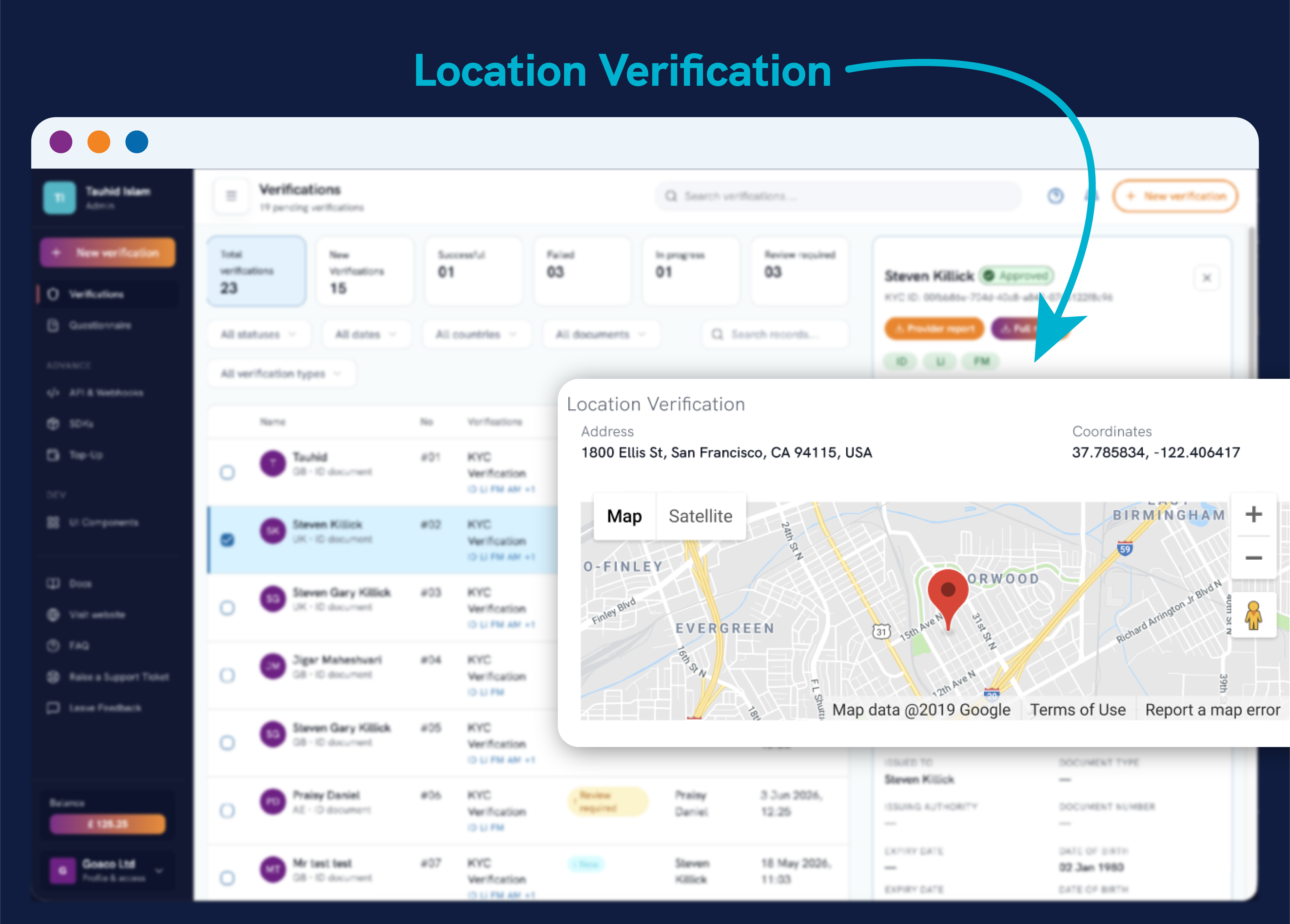
Task: Click the Balance amount bar
Action: pyautogui.click(x=107, y=824)
